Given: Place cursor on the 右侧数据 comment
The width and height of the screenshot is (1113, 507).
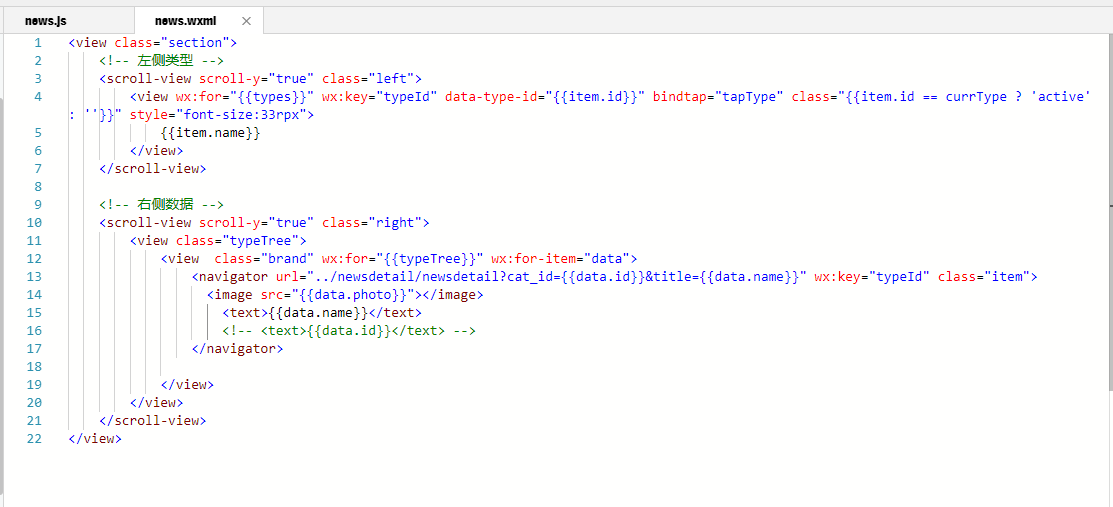Looking at the screenshot, I should tap(162, 205).
